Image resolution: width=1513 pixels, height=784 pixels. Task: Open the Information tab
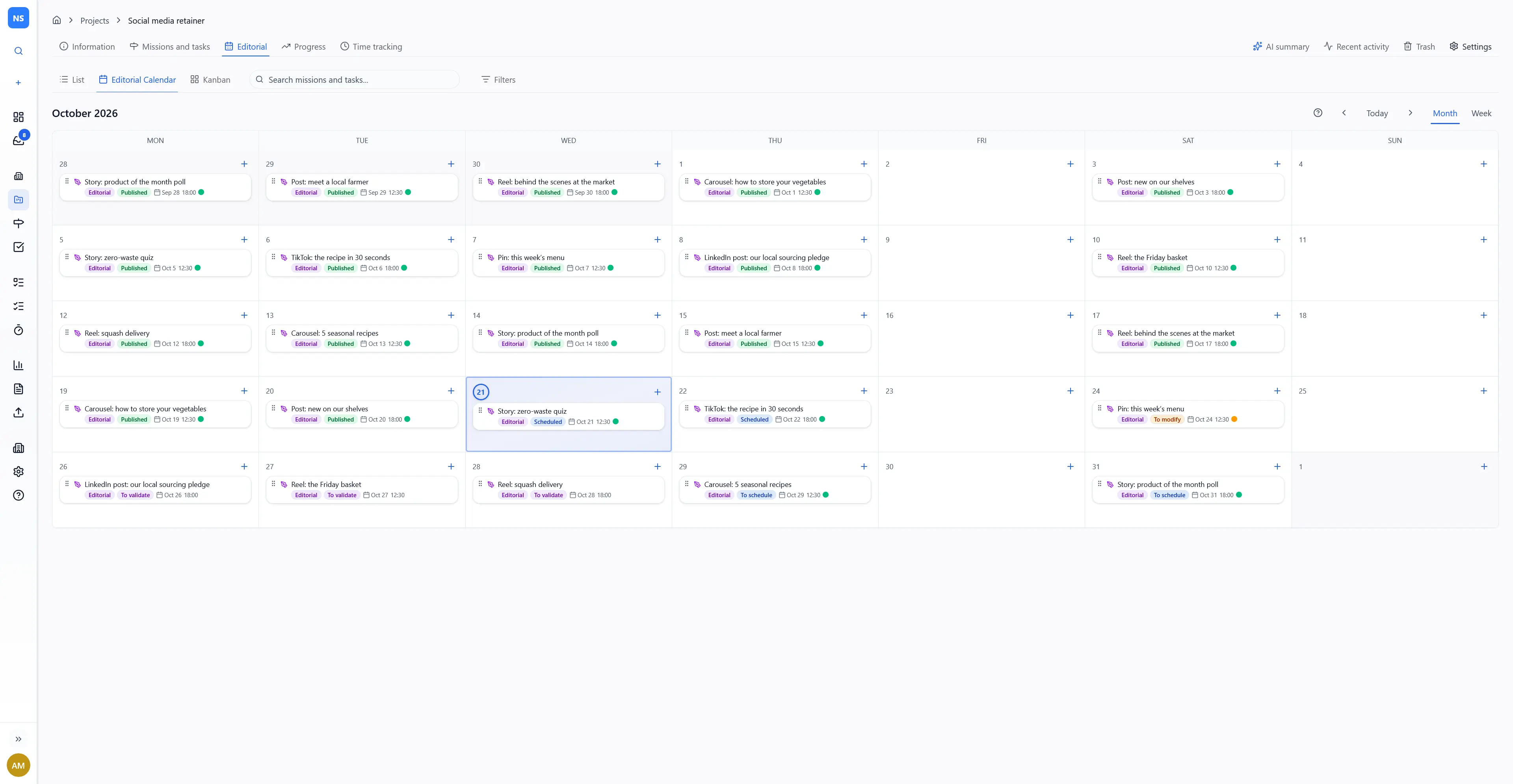87,46
